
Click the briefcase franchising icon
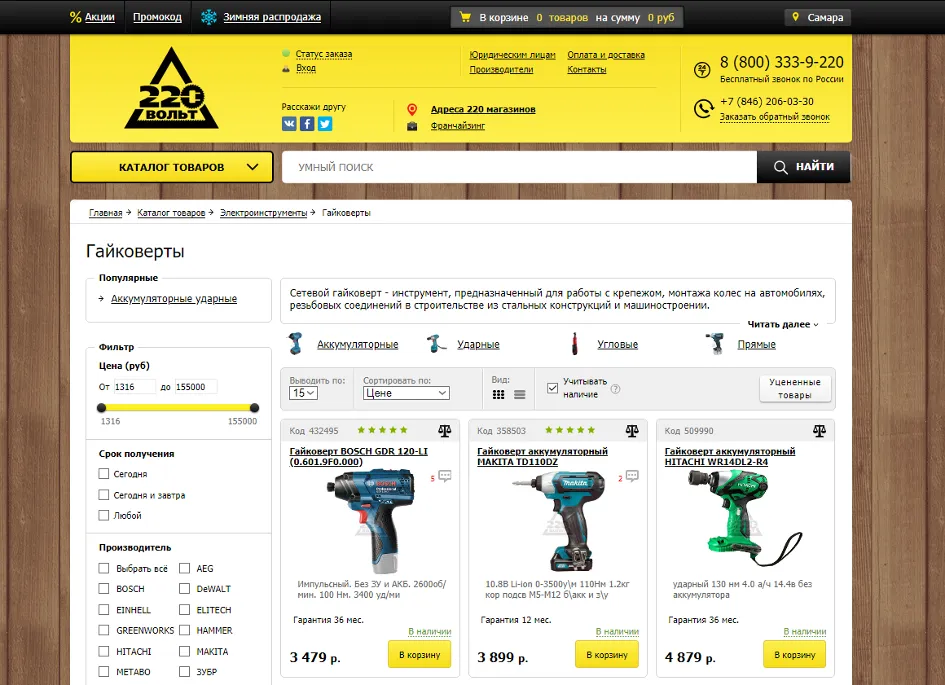tap(412, 126)
